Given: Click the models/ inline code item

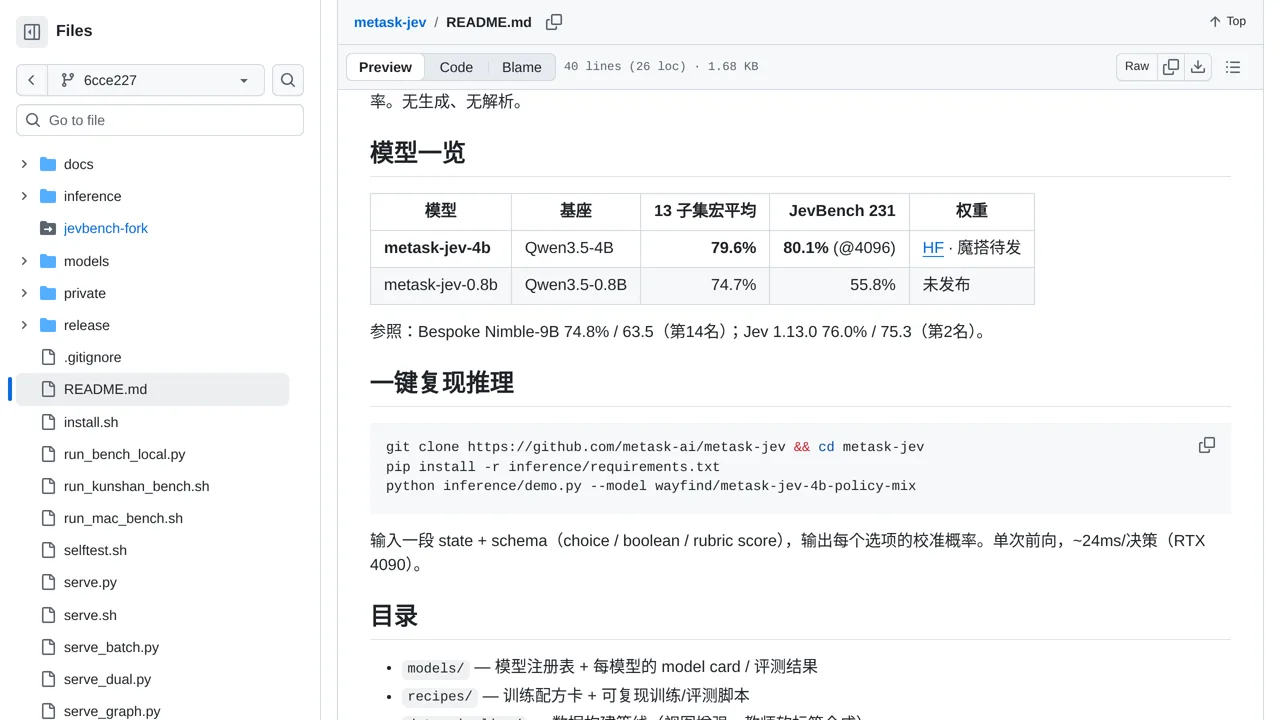Looking at the screenshot, I should (436, 668).
